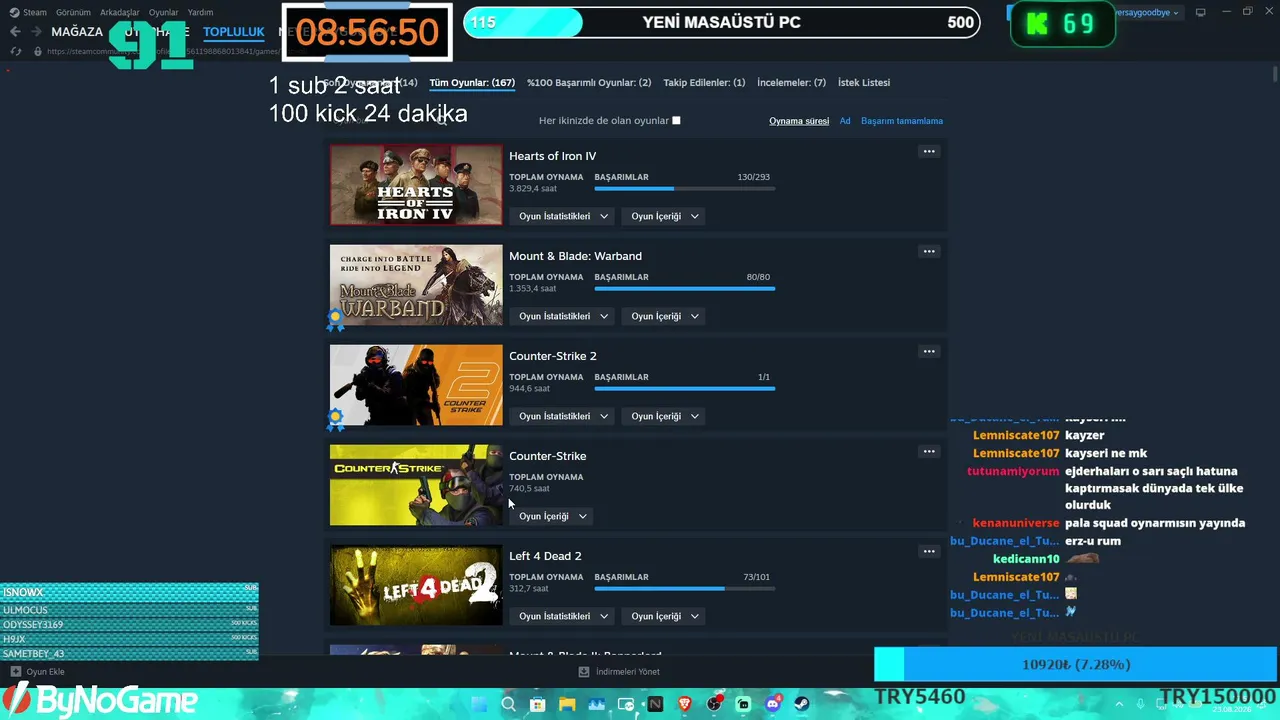Expand Oyun İçeriği for Counter-Strike 2
The image size is (1280, 720).
665,416
